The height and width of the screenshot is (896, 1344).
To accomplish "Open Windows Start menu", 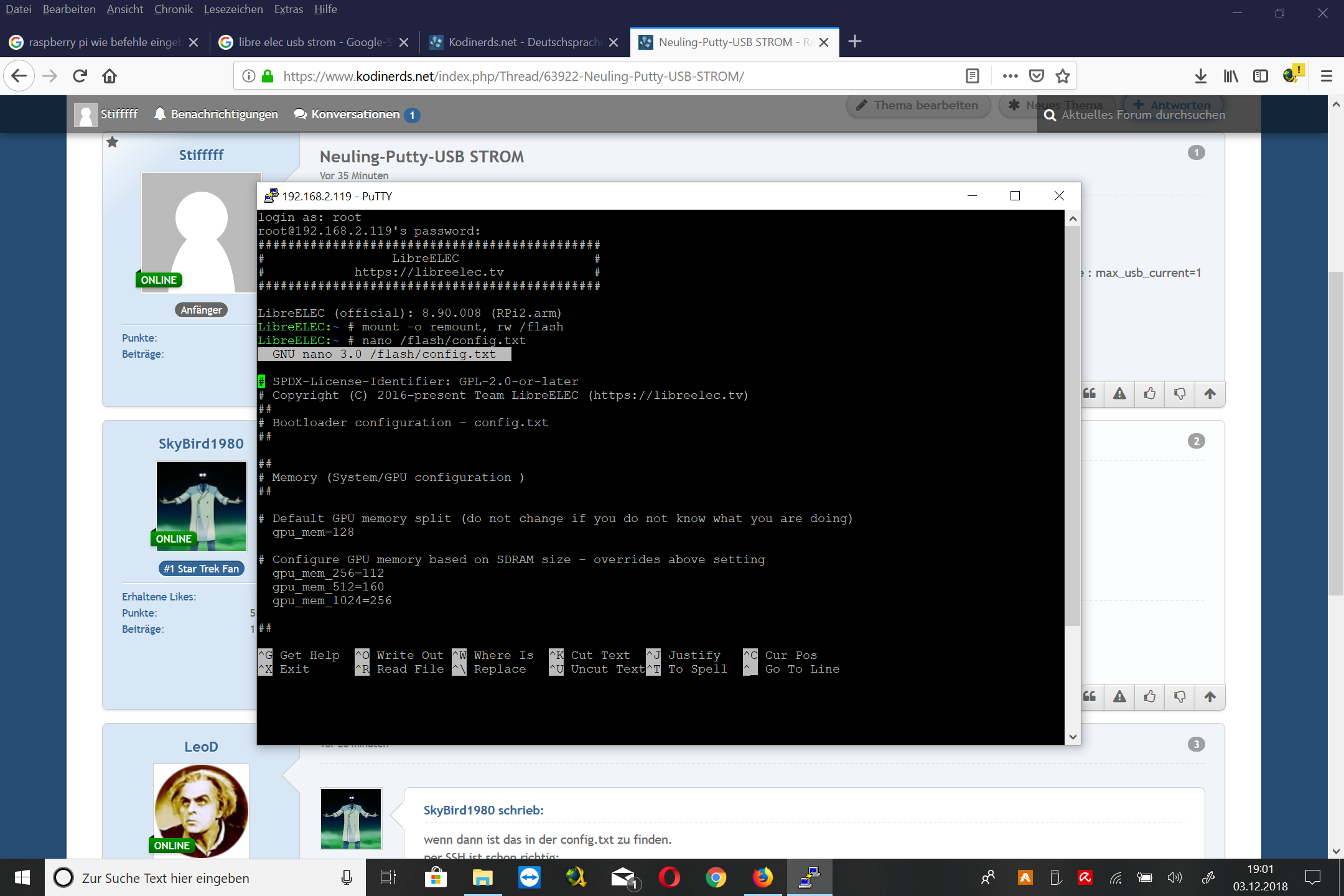I will point(22,877).
